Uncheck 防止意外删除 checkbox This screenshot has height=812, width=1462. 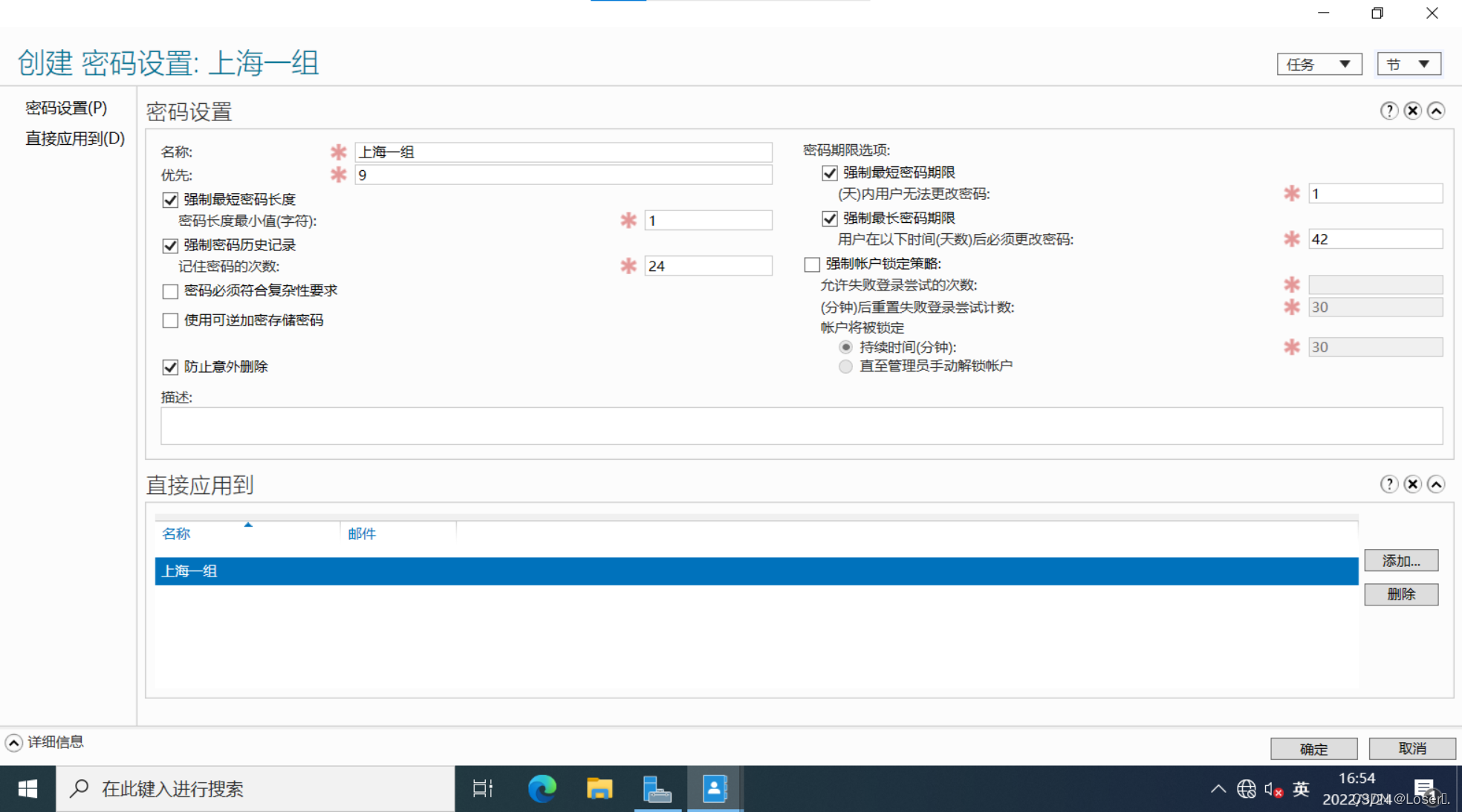[x=170, y=367]
